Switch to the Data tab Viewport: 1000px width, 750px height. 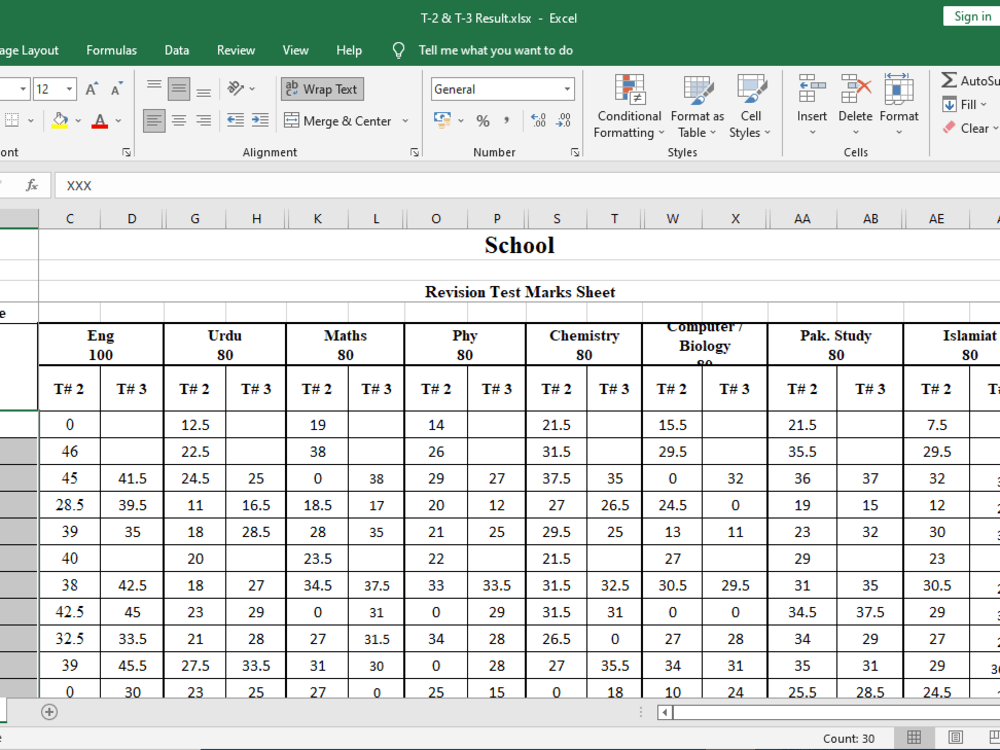coord(177,50)
